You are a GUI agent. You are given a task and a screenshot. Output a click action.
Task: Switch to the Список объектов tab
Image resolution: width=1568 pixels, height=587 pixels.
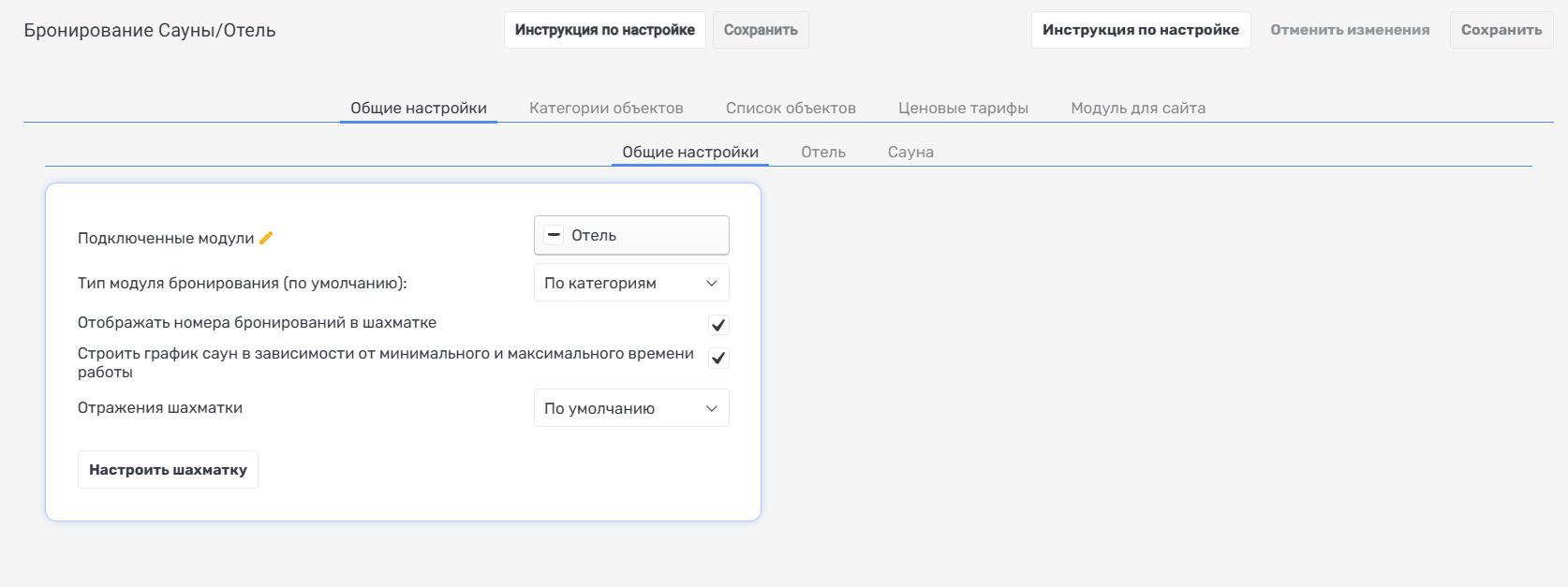(791, 108)
